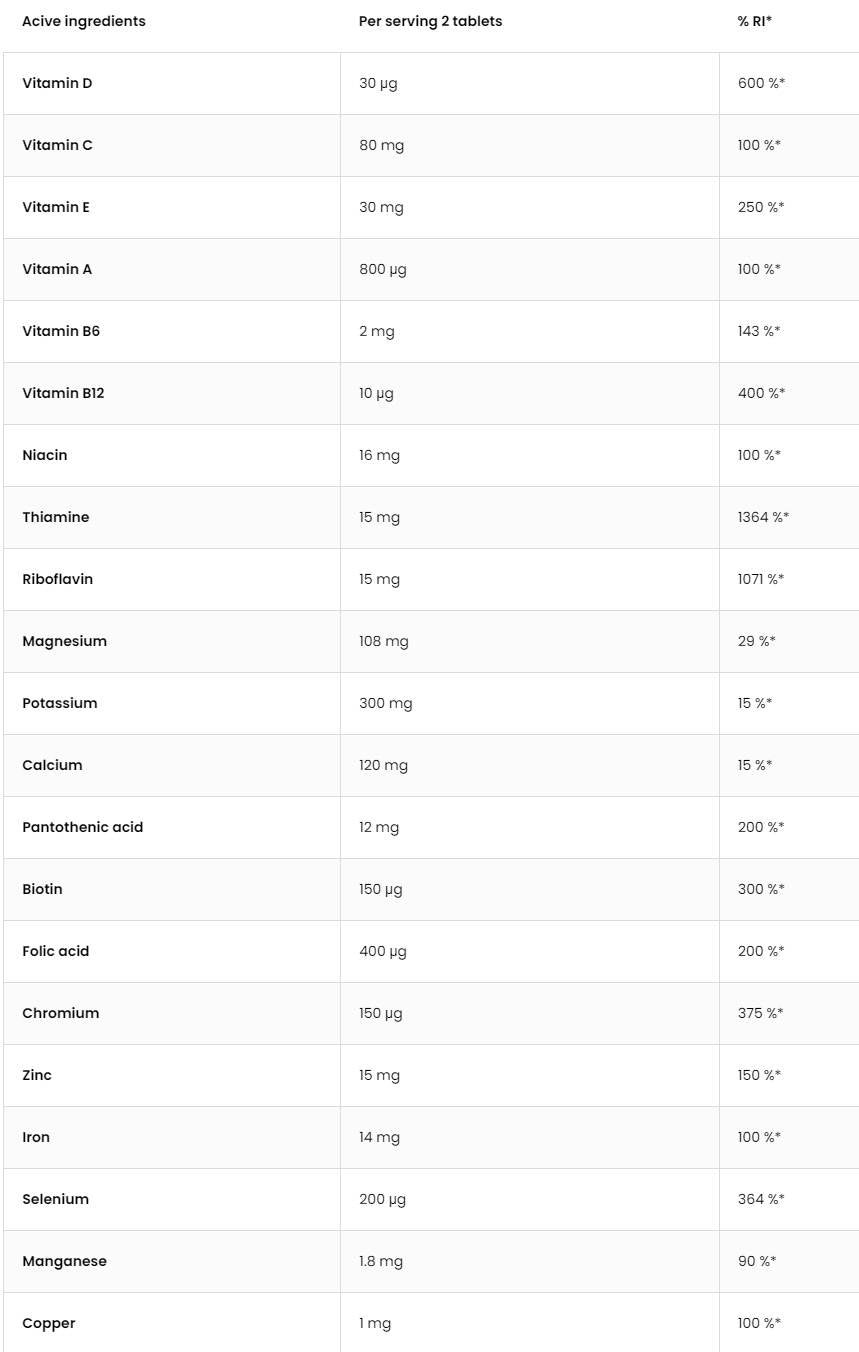Click the Folic acid ingredient name
This screenshot has width=859, height=1352.
pos(55,951)
